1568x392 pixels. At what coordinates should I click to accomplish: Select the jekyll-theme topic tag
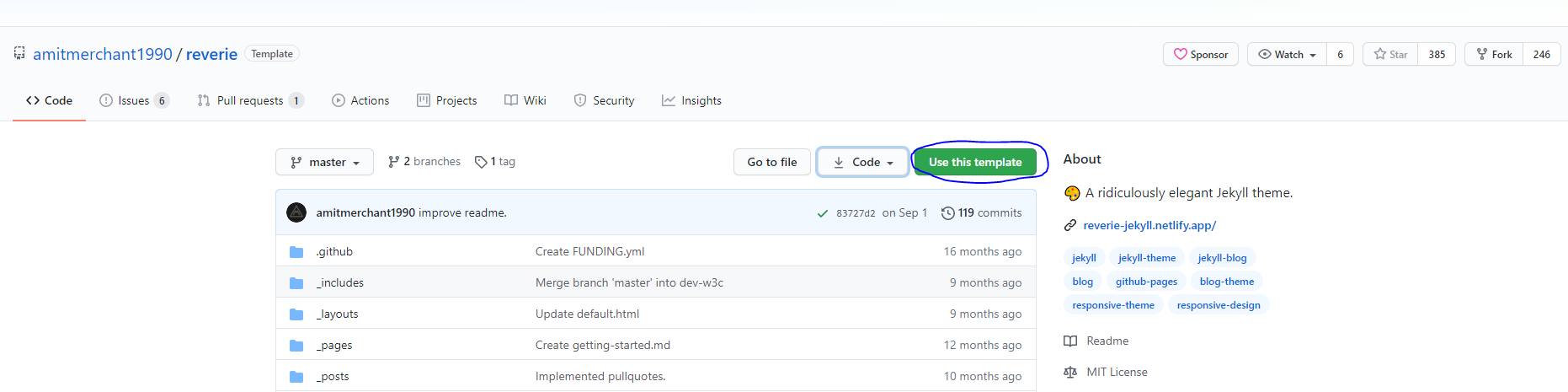click(x=1147, y=258)
